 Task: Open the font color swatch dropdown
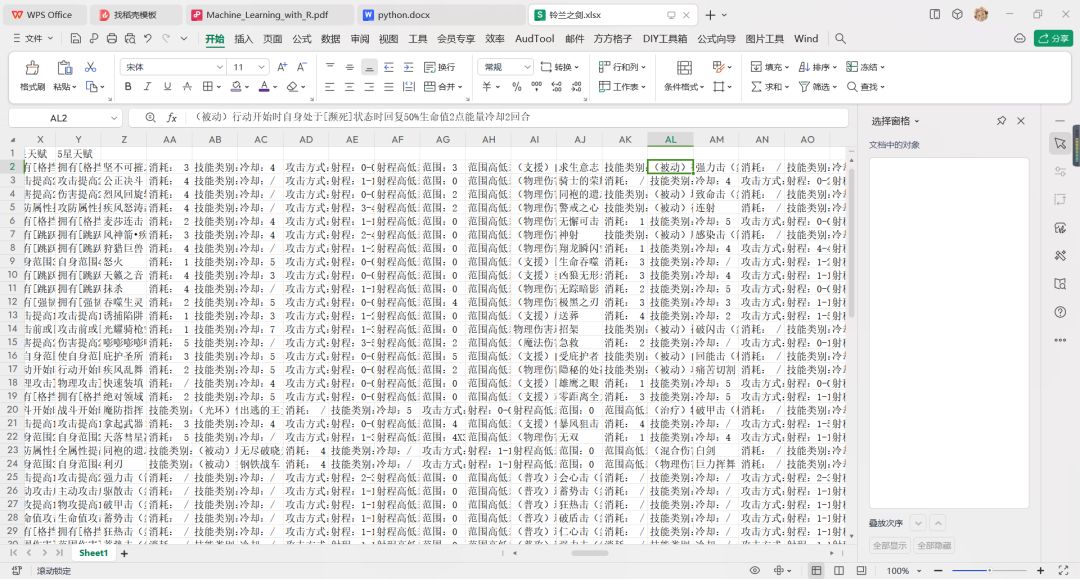275,87
